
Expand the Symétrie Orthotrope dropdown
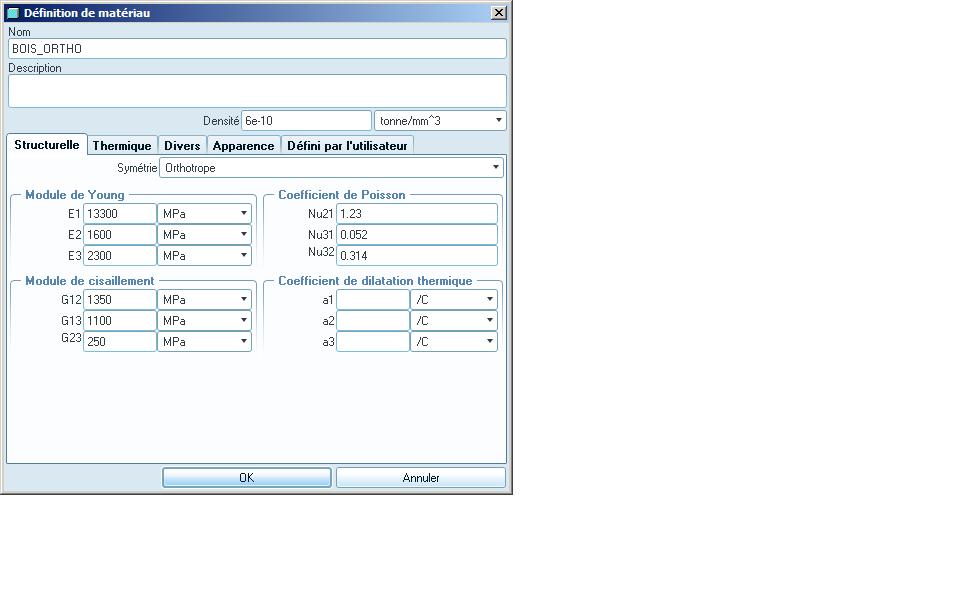[x=331, y=168]
